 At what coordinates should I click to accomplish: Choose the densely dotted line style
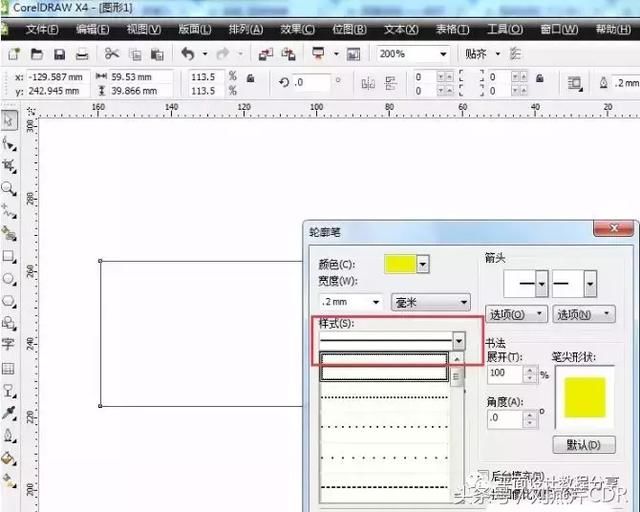pyautogui.click(x=384, y=397)
